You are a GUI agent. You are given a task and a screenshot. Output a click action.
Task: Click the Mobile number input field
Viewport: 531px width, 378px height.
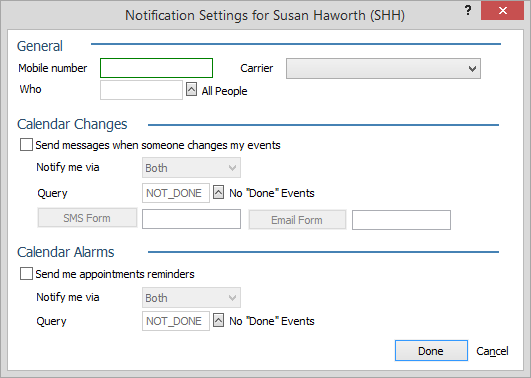[156, 68]
